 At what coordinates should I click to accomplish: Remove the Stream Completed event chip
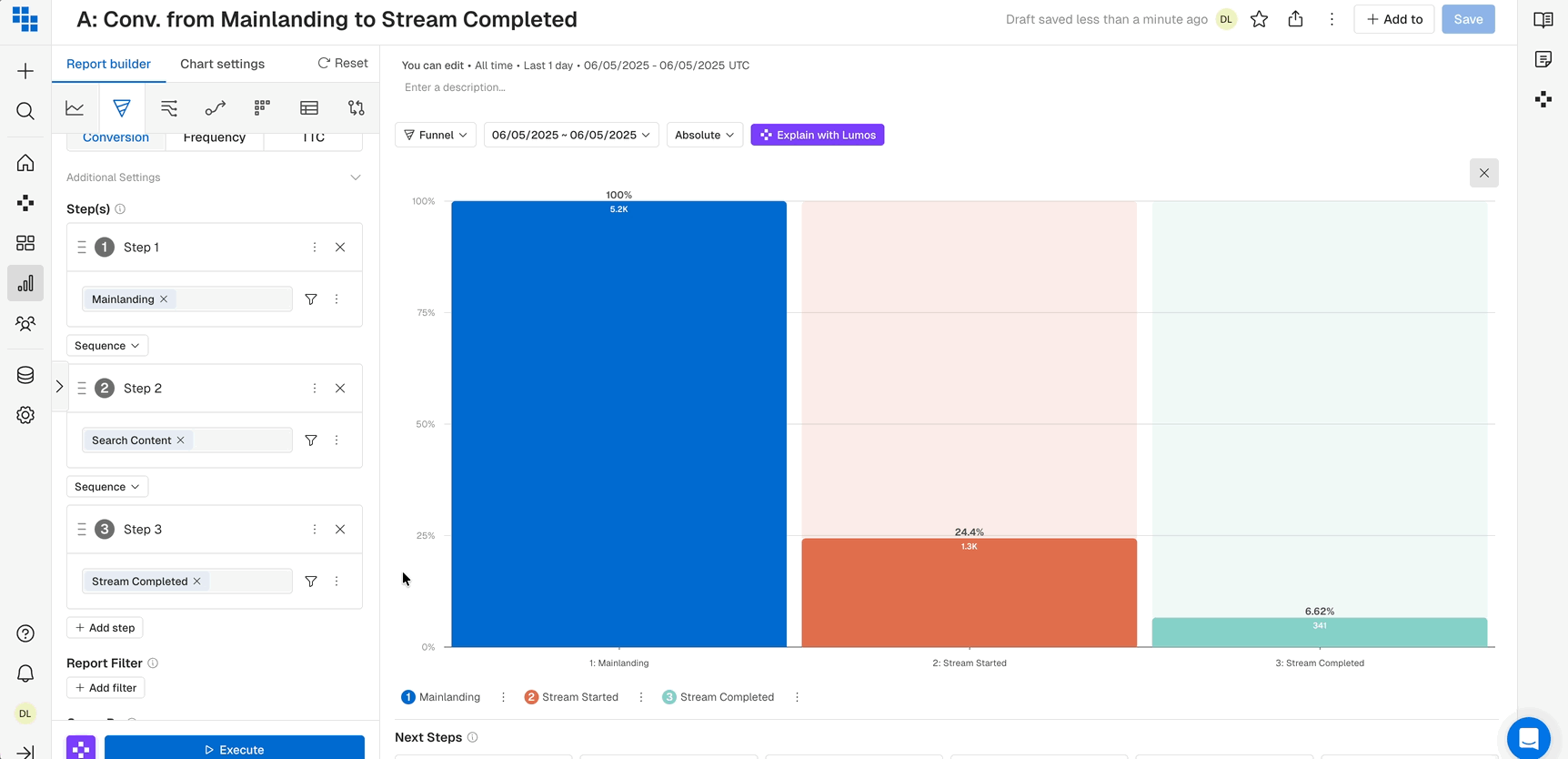point(196,582)
